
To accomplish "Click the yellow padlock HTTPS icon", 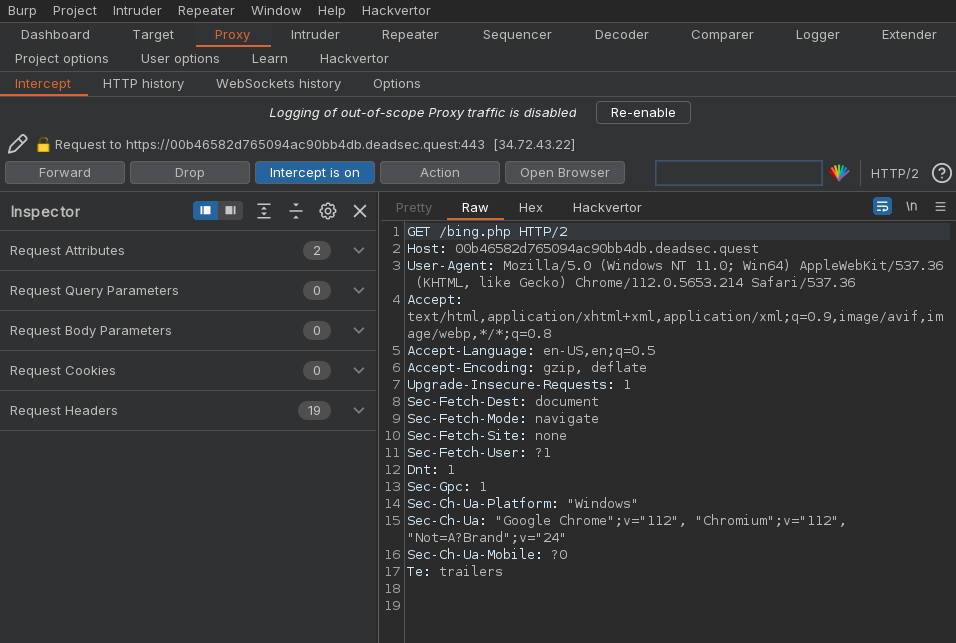I will pyautogui.click(x=43, y=144).
